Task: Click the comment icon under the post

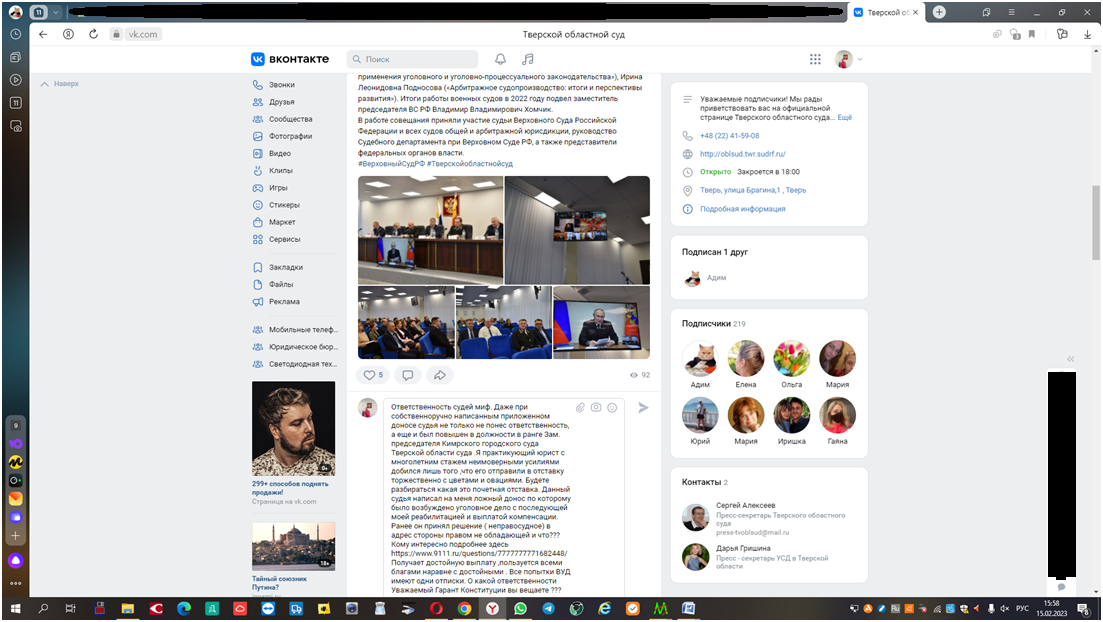Action: 407,375
